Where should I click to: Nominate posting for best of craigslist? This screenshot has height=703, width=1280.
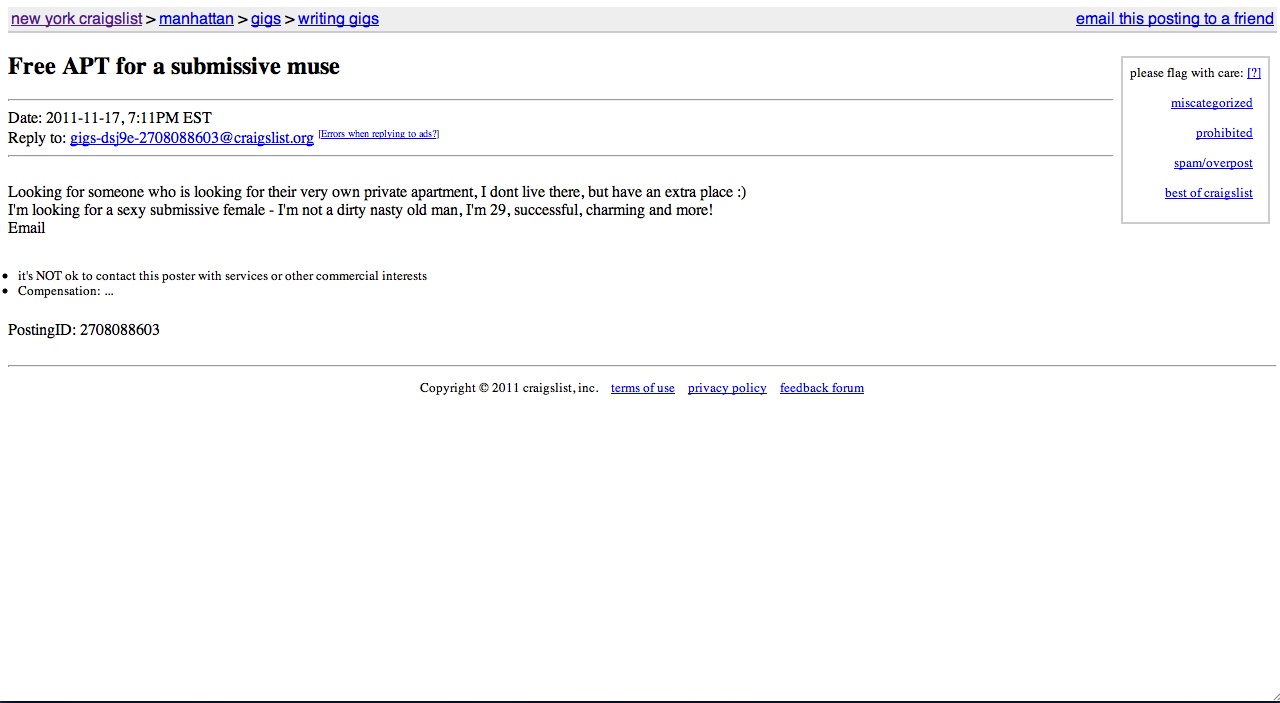pyautogui.click(x=1208, y=193)
